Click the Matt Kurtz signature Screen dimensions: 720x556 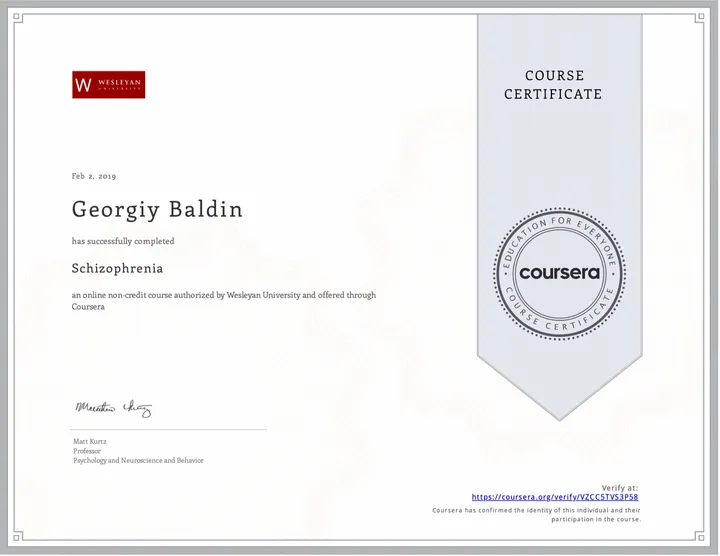(x=113, y=408)
